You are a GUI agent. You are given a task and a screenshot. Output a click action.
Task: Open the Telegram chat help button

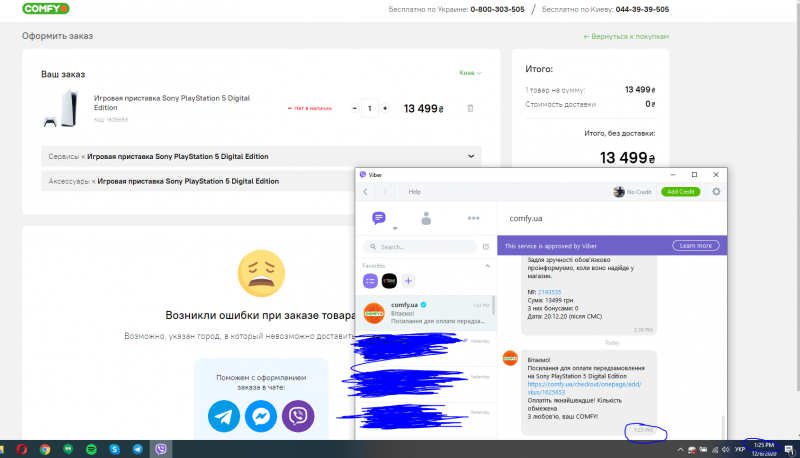point(224,416)
